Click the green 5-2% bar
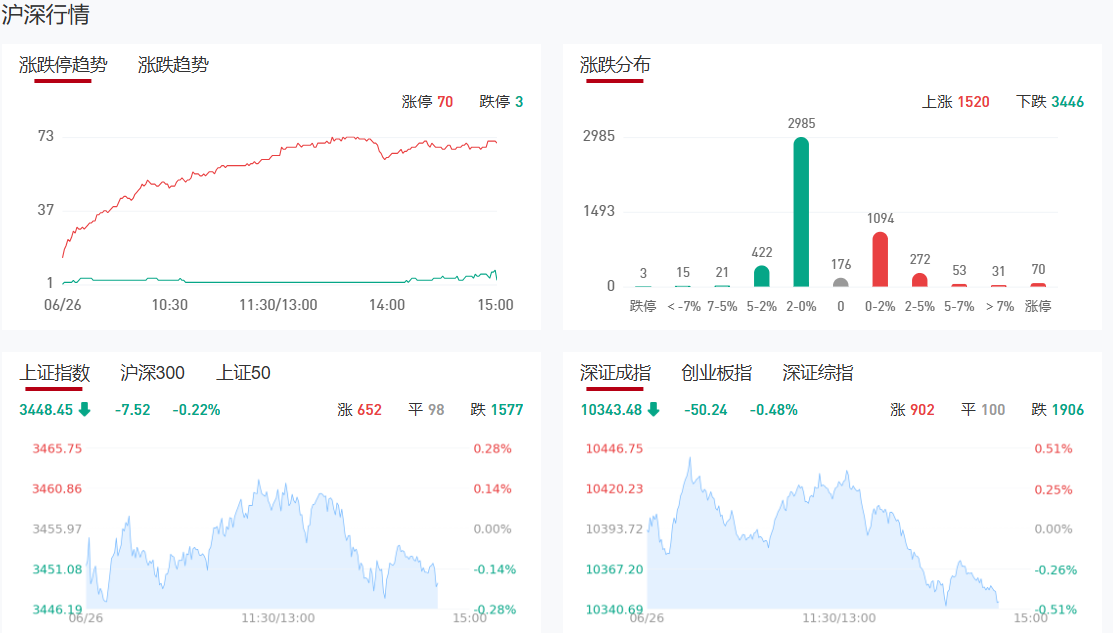Viewport: 1113px width, 633px height. pyautogui.click(x=762, y=276)
